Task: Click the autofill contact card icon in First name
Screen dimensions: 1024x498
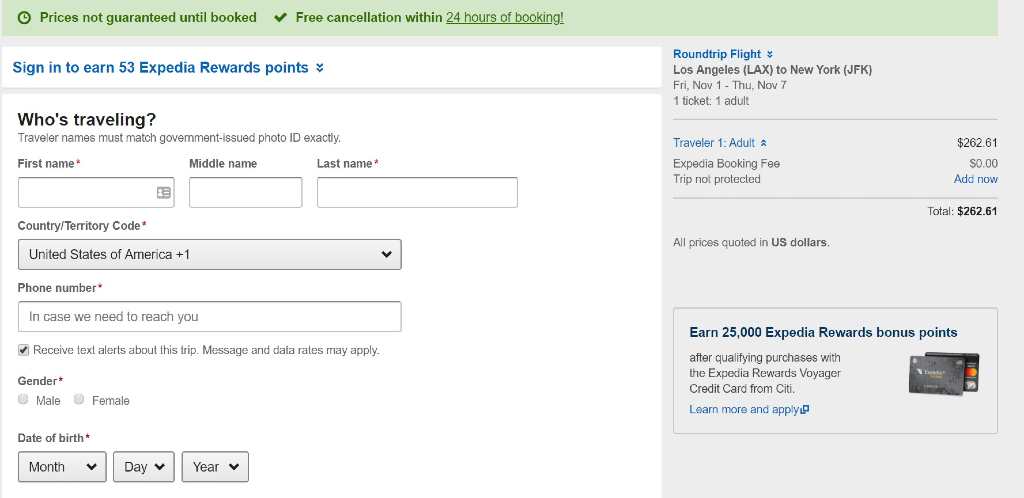Action: (164, 192)
